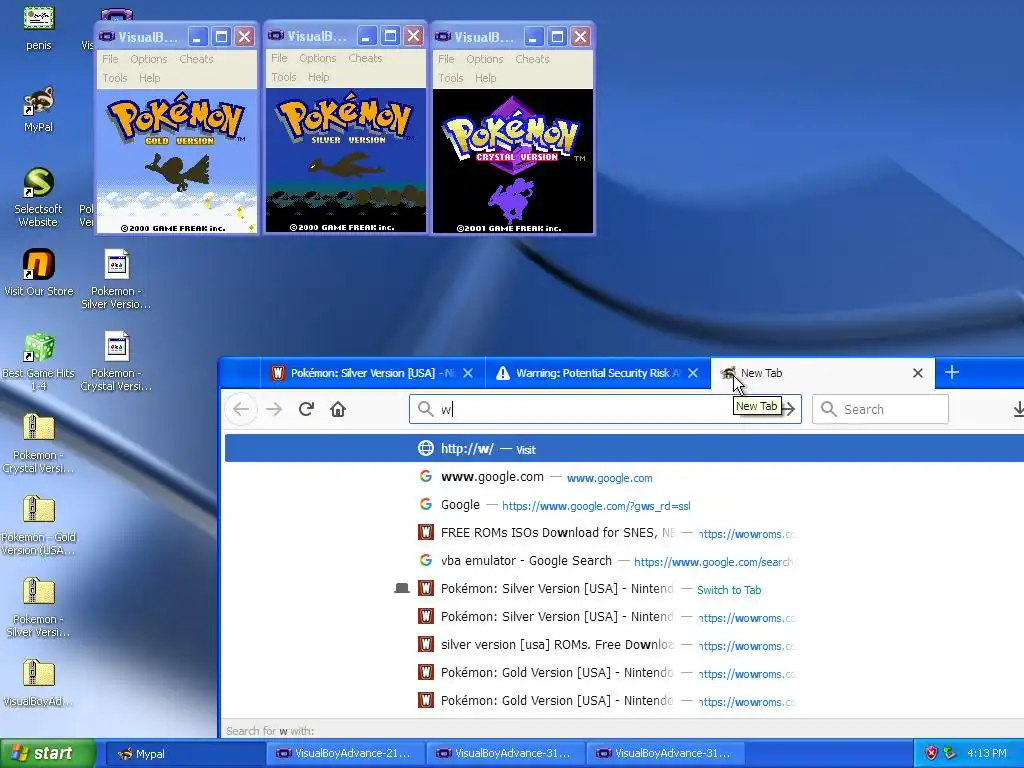1024x768 pixels.
Task: Choose the www.google.com suggestion
Action: coord(624,477)
